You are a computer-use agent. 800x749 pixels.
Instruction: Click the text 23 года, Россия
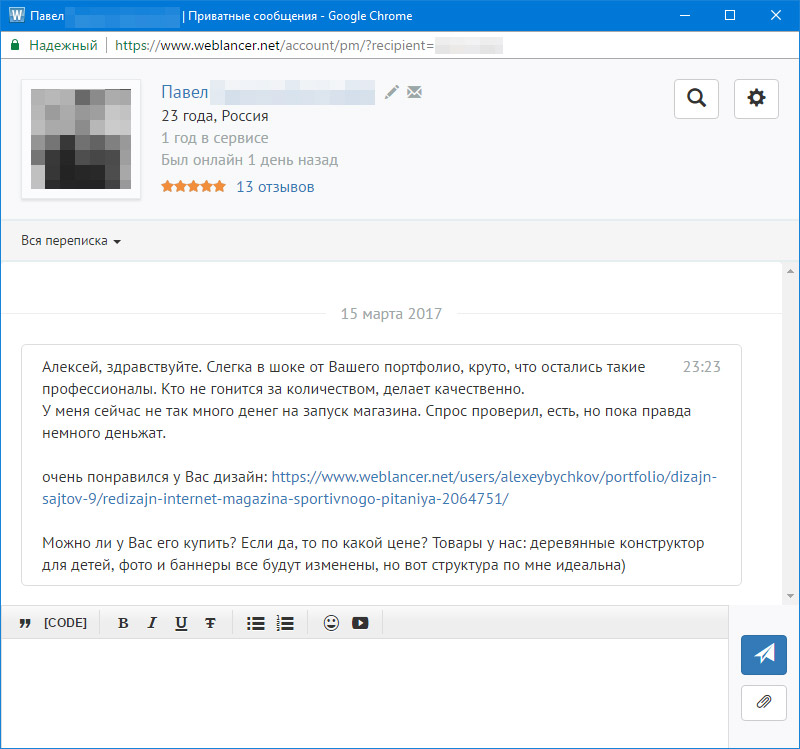coord(215,116)
